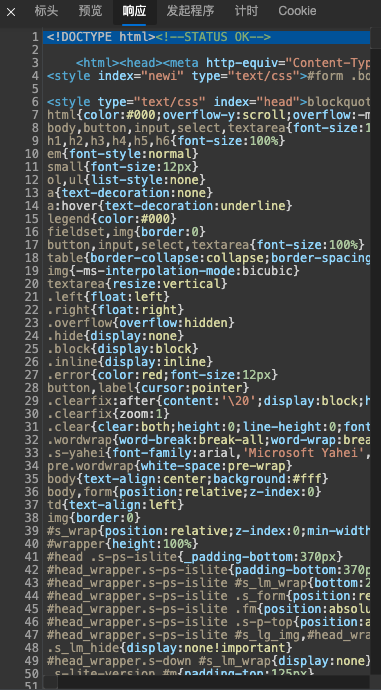Click line fieldset,img{border:0}
Screen dimensions: 381x690
click(x=127, y=232)
